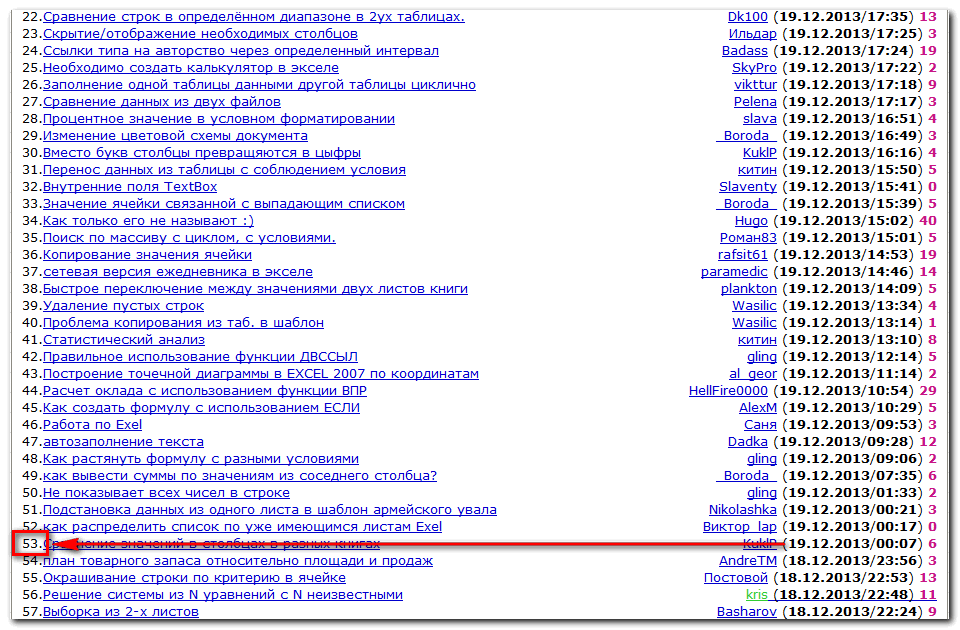Visit author Pelena's profile
960x630 pixels.
(x=756, y=102)
